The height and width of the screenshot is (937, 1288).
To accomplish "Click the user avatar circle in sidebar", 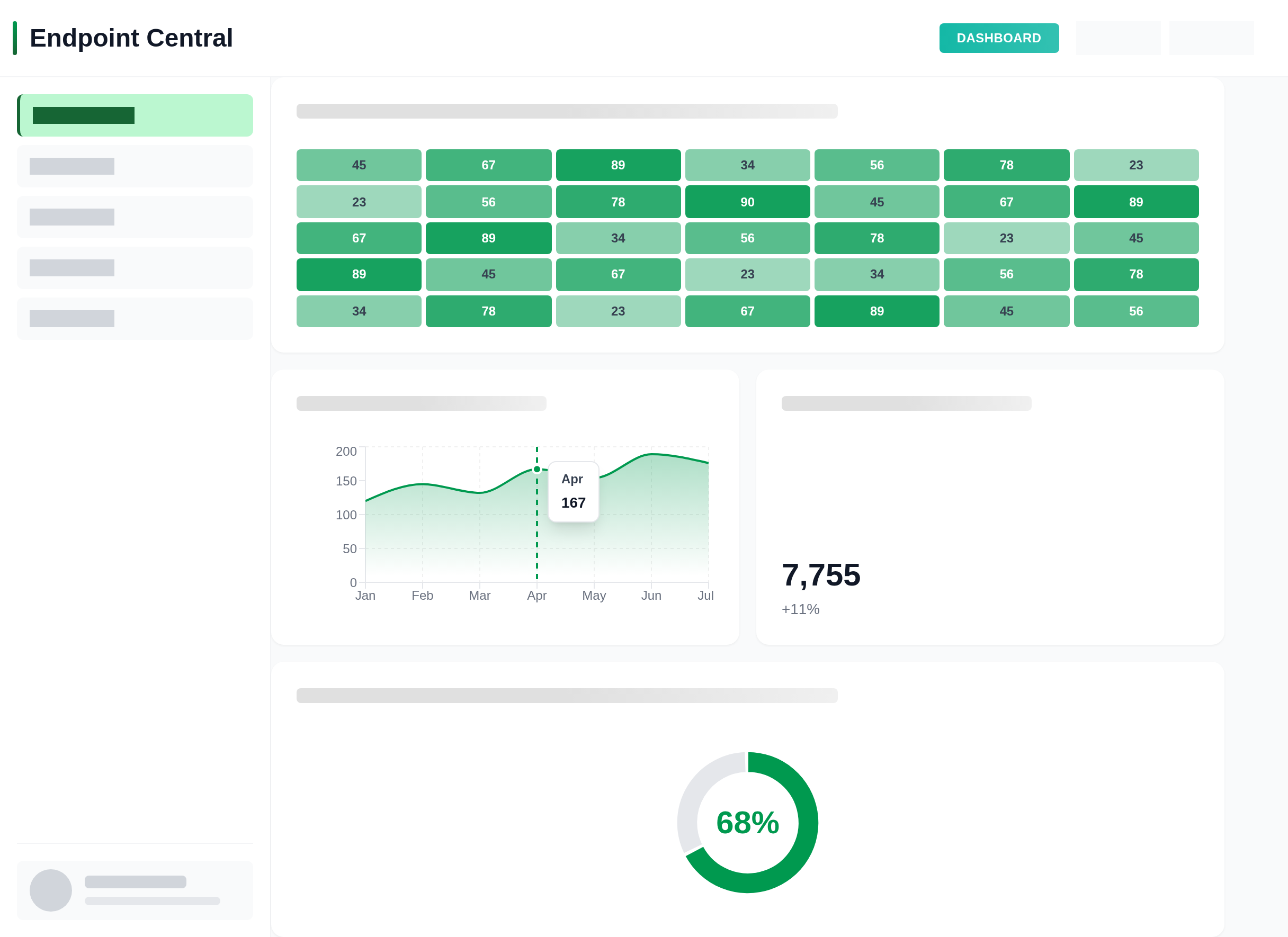I will 50,890.
